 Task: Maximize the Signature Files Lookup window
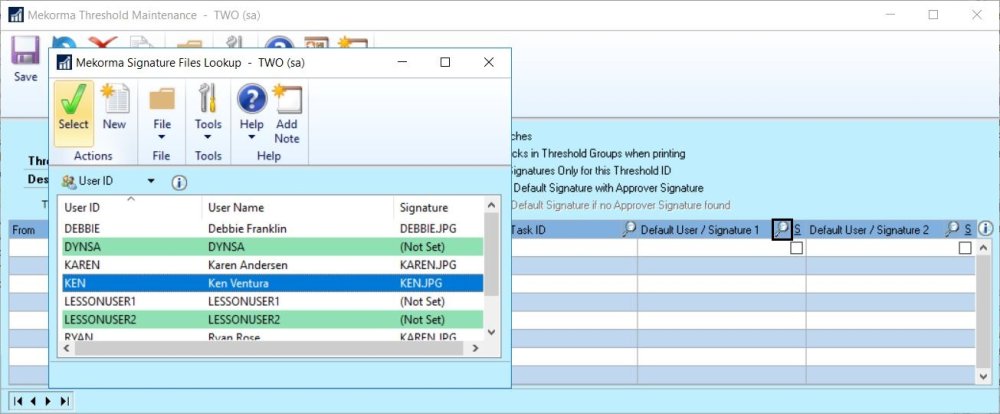pyautogui.click(x=445, y=63)
